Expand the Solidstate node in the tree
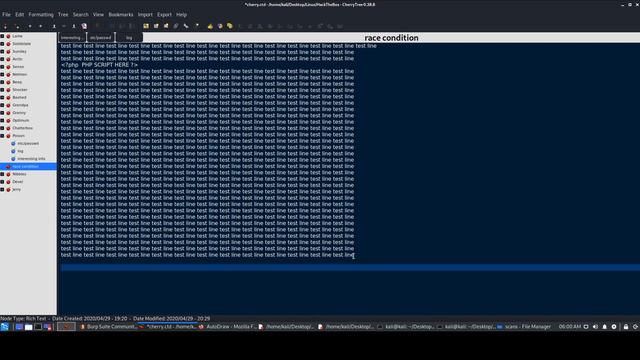 [x=2, y=44]
